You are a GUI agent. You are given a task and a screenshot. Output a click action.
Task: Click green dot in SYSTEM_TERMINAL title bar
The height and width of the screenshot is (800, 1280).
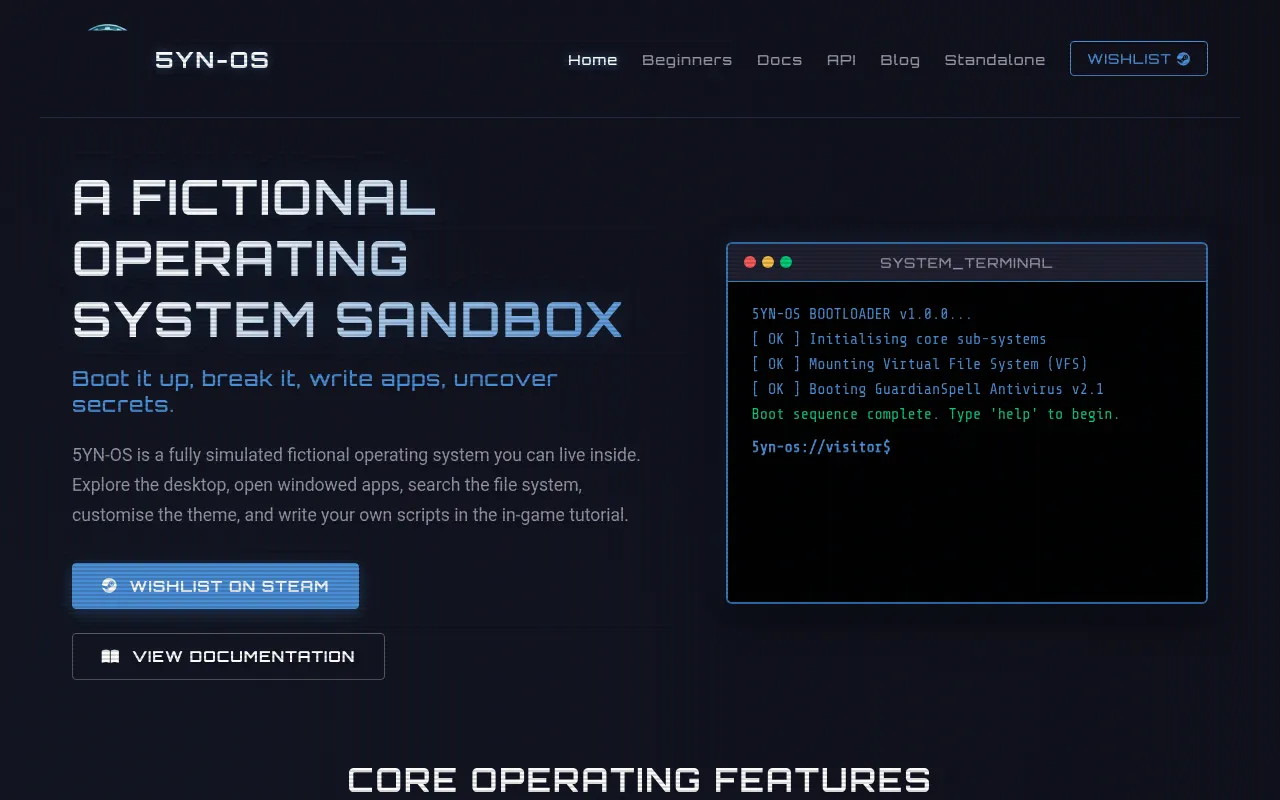(786, 262)
